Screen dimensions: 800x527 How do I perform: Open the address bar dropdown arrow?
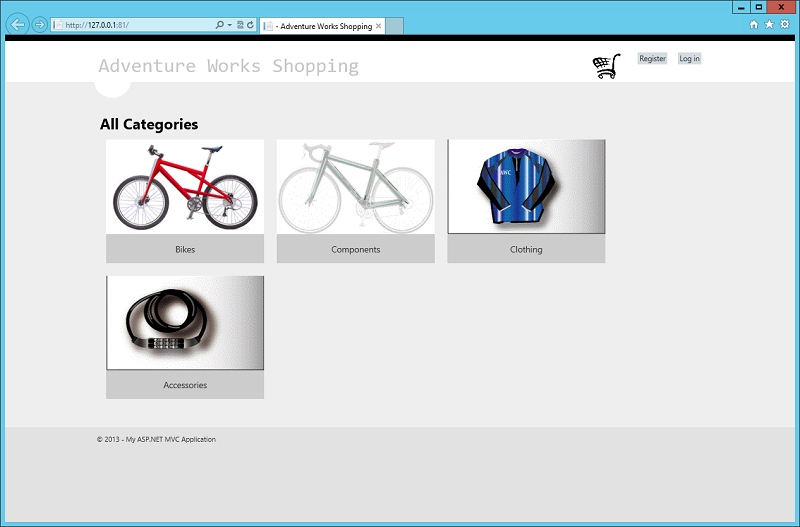pos(230,24)
